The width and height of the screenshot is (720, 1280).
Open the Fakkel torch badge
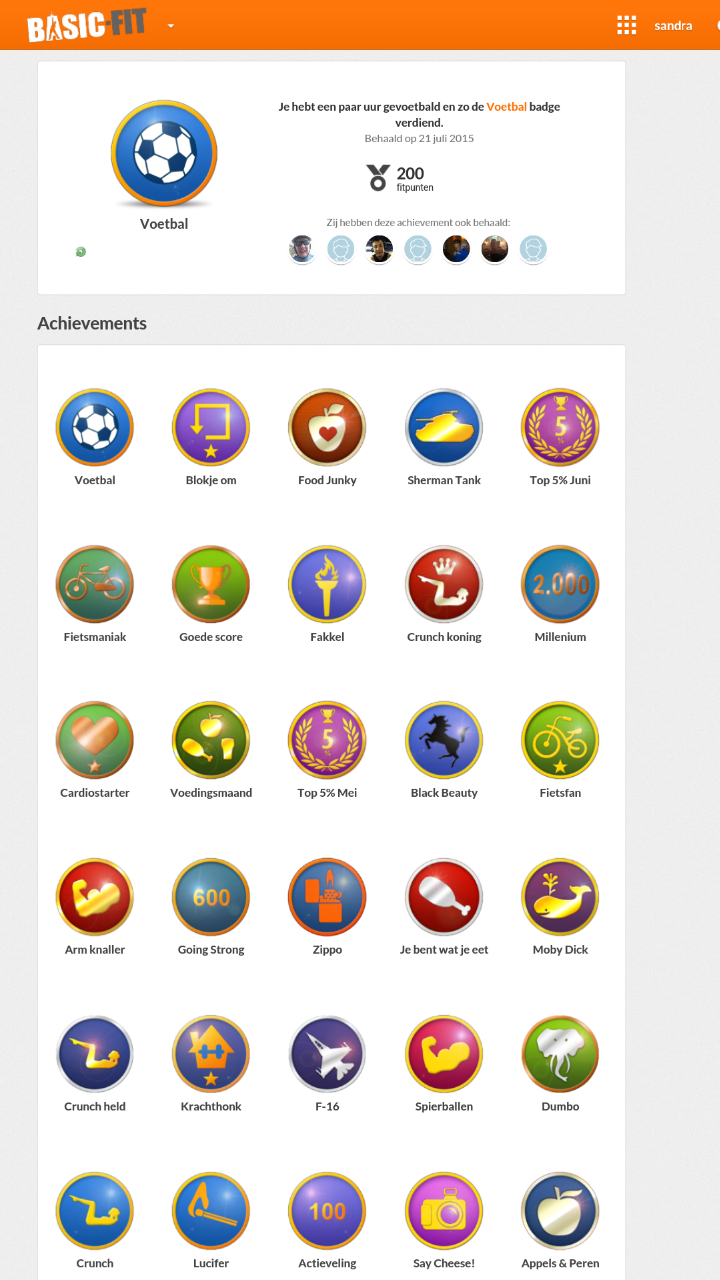click(327, 584)
